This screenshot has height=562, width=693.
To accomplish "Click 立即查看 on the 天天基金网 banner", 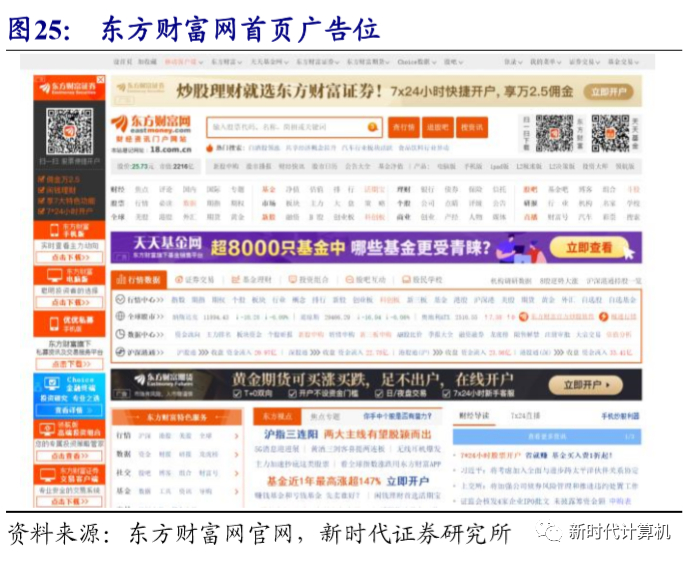I will click(589, 247).
